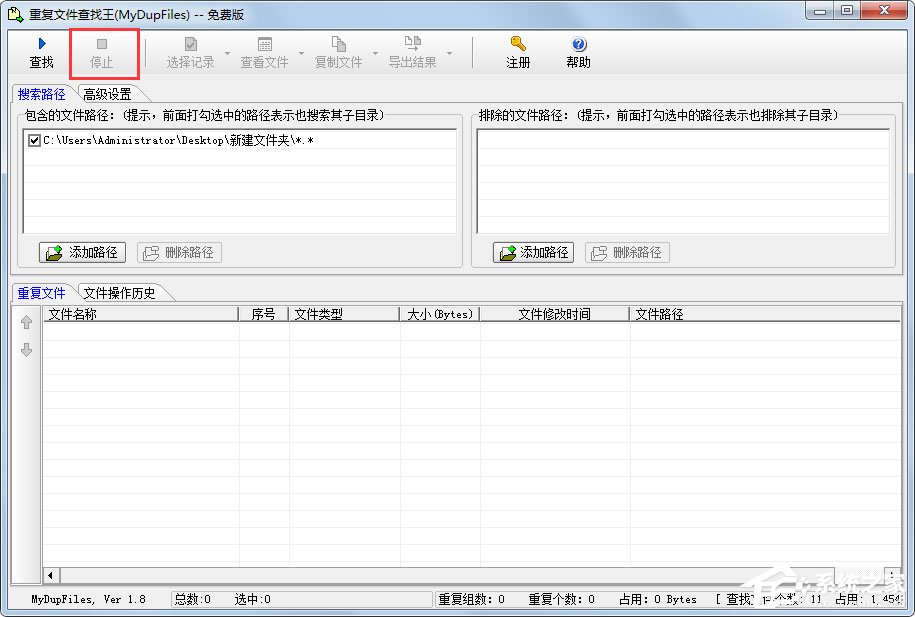Screen dimensions: 915x617
Task: Click the 导出结果 toolbar icon
Action: (413, 43)
